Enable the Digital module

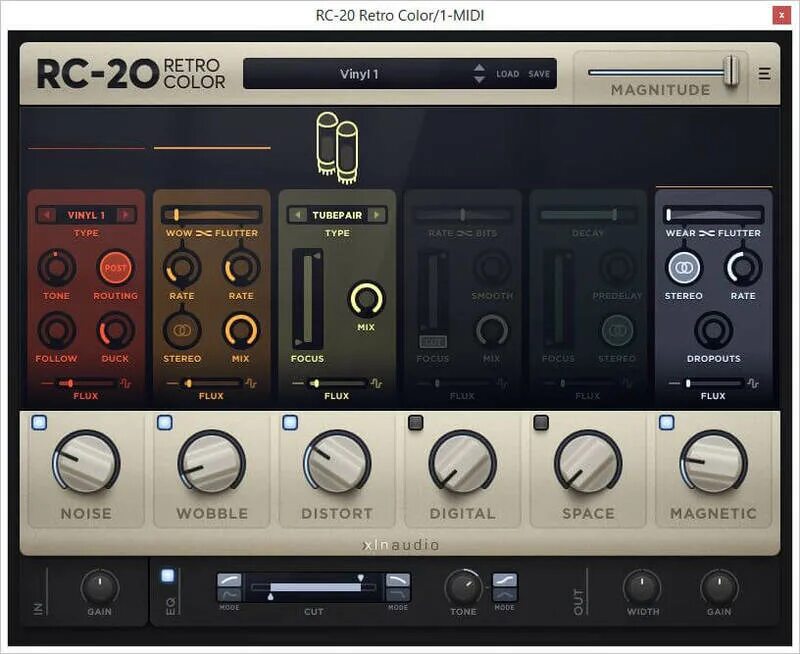416,422
